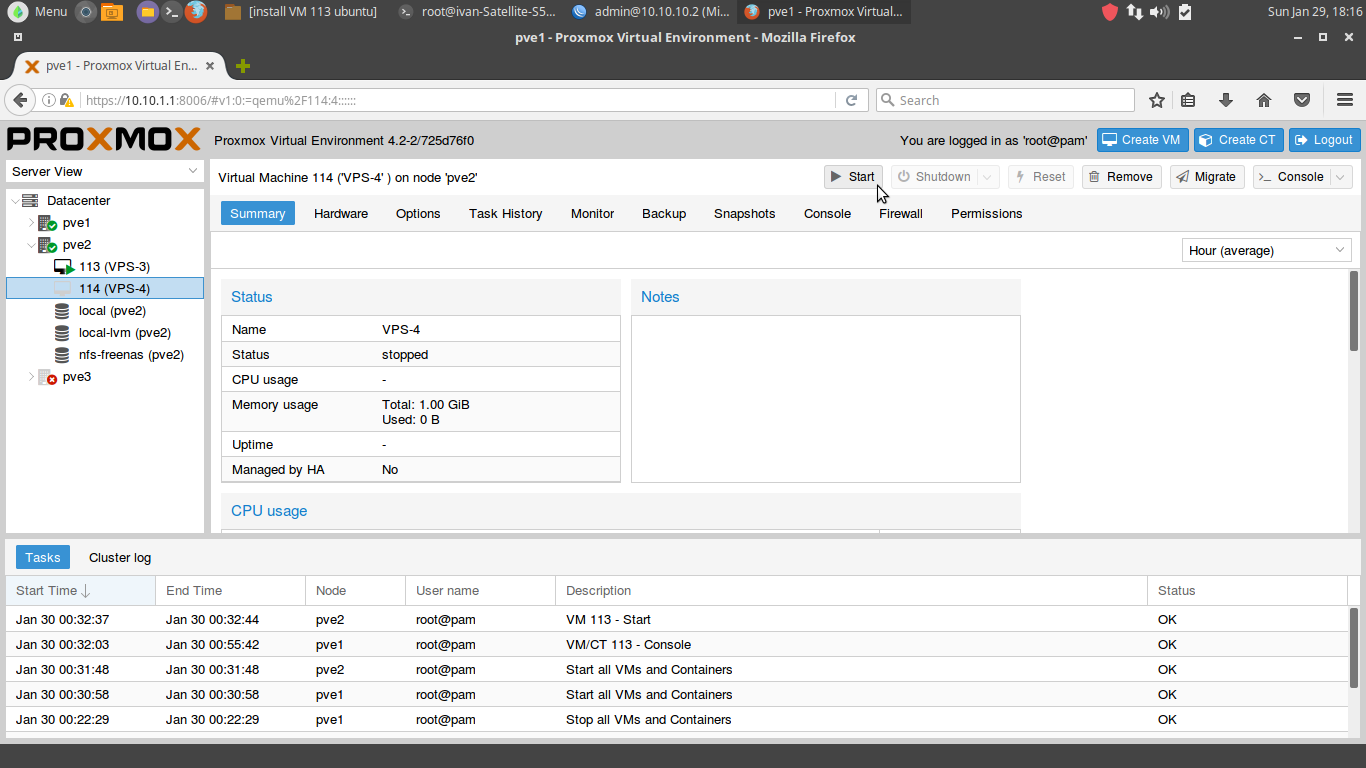Screen dimensions: 1366x768
Task: Click the Pocket icon in Firefox toolbar
Action: point(1302,100)
